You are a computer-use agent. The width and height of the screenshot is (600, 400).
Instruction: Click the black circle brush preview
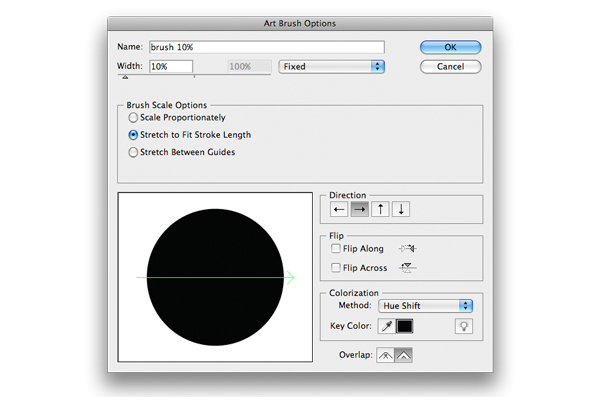[x=215, y=277]
